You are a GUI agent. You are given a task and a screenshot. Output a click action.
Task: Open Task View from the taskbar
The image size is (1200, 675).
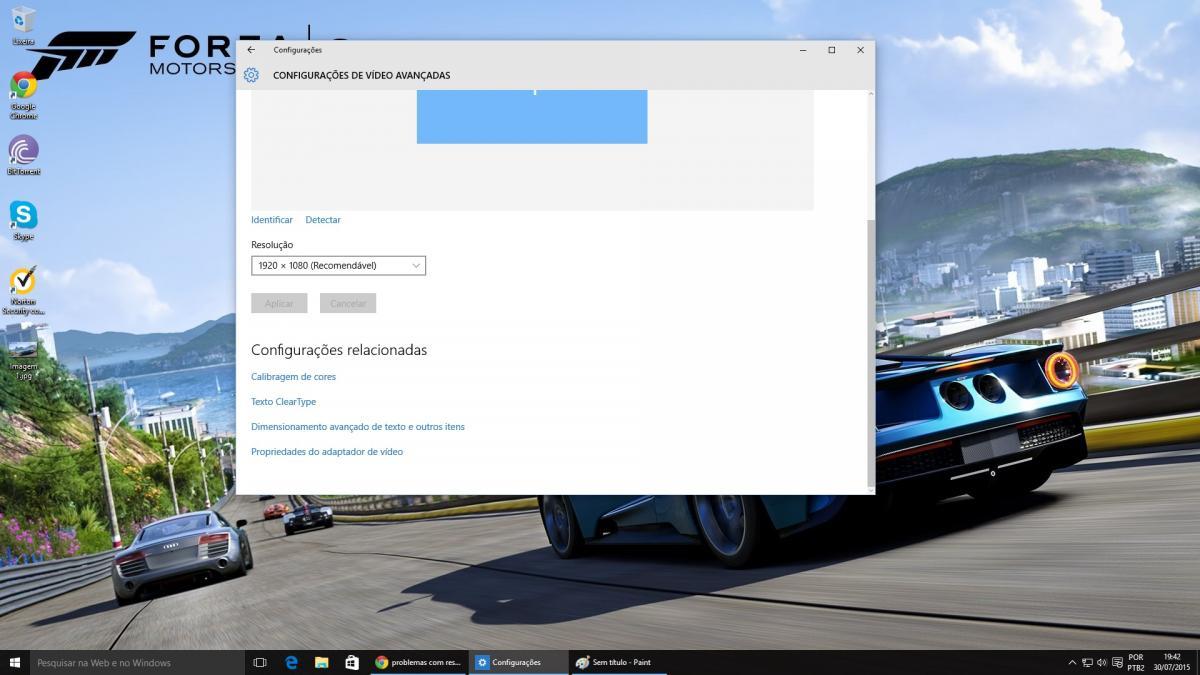coord(260,662)
